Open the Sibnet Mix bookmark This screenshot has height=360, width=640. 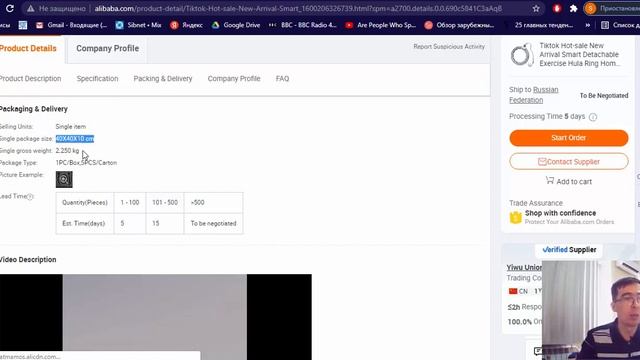pos(138,25)
